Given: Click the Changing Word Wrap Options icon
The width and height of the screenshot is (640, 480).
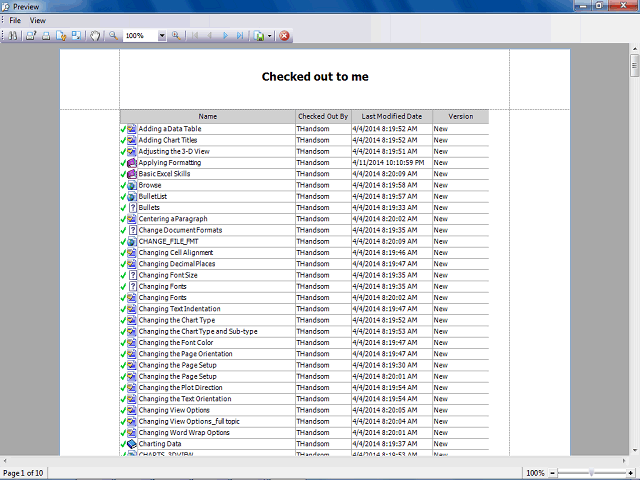Looking at the screenshot, I should pyautogui.click(x=131, y=433).
